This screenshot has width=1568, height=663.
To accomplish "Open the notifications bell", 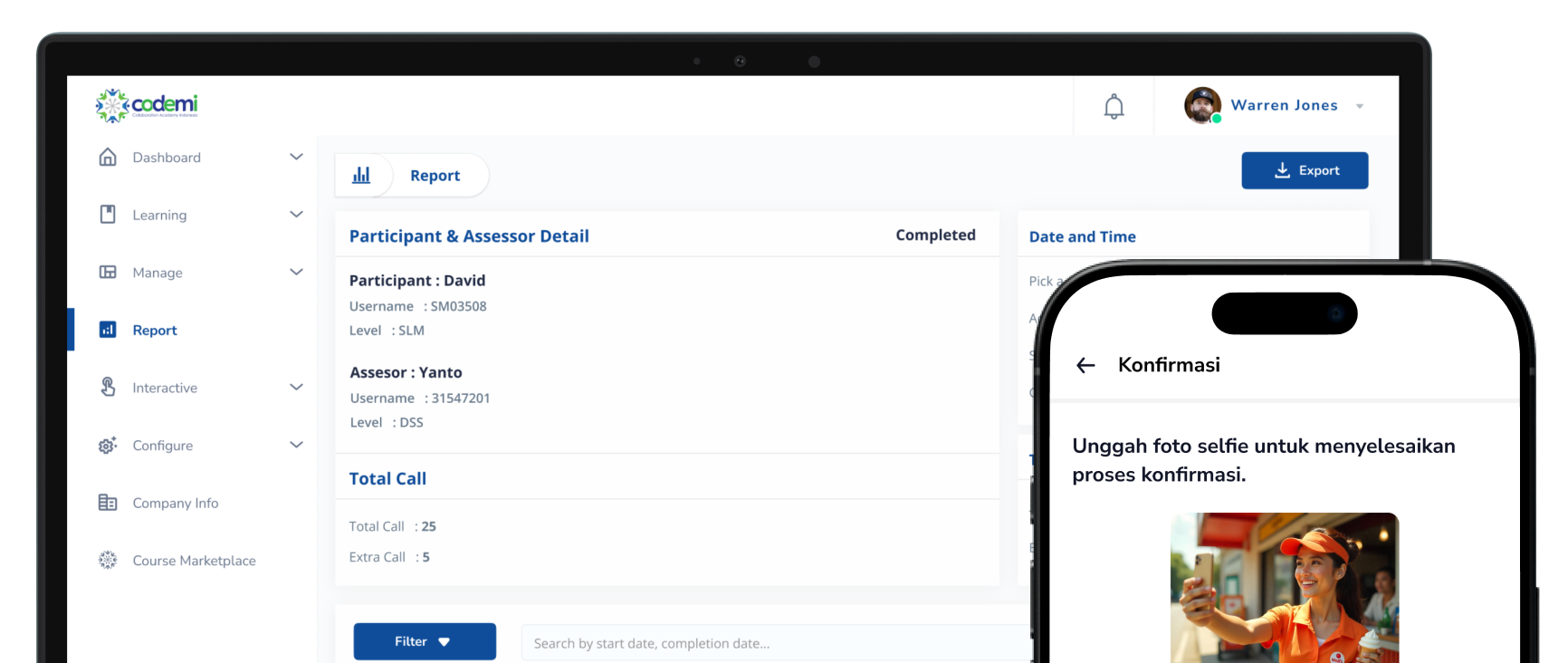I will pos(1114,106).
